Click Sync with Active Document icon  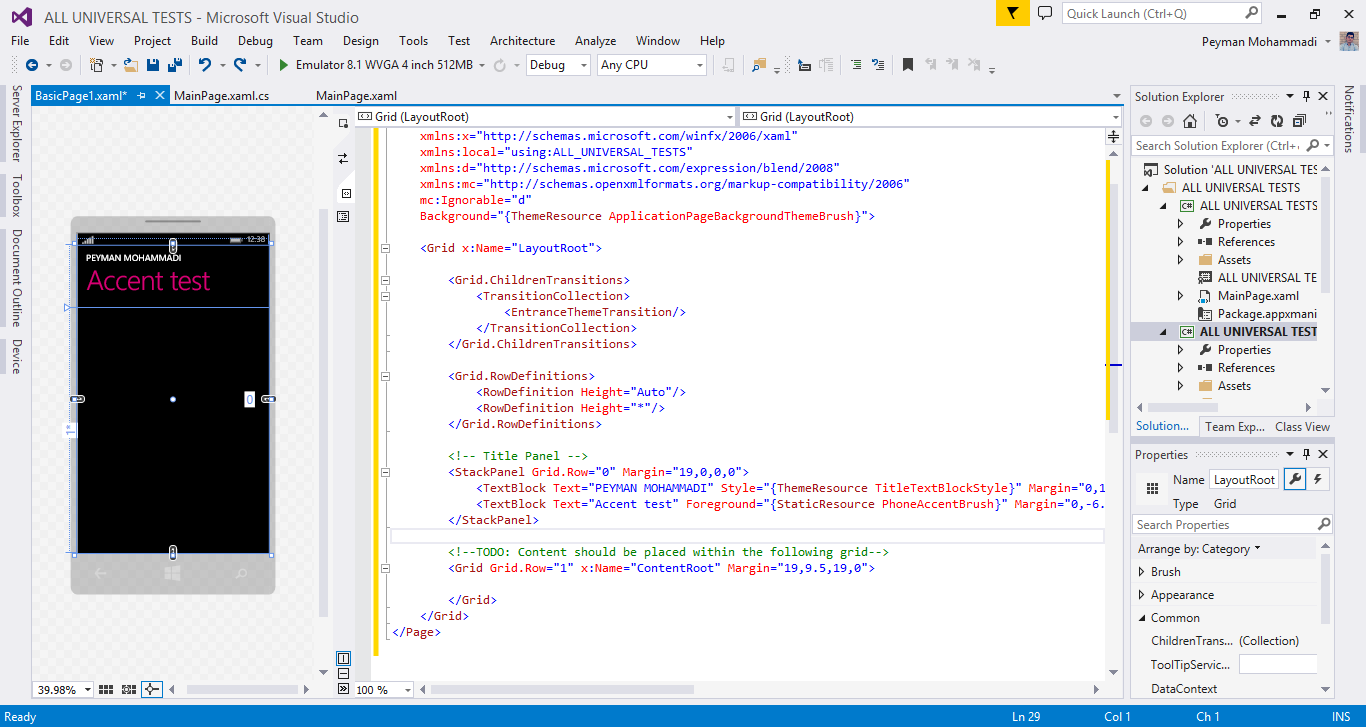point(1256,121)
